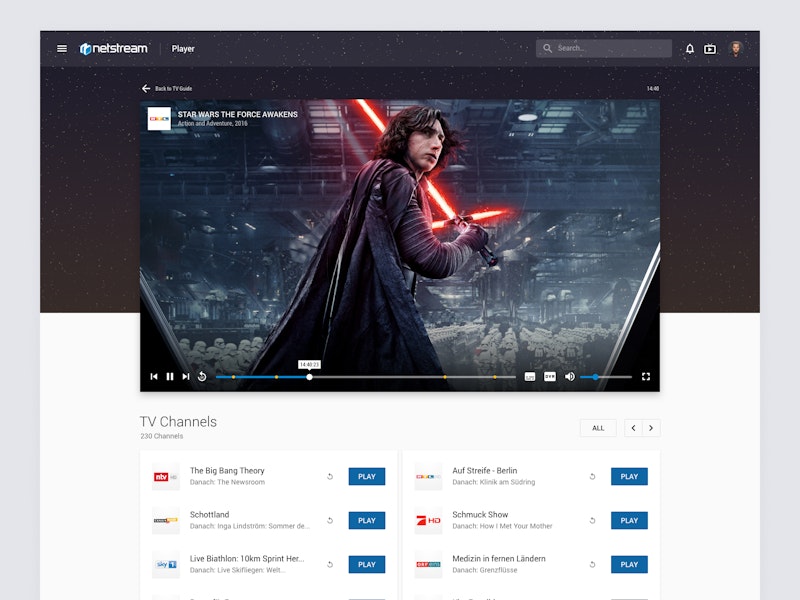Click the ntv HD channel logo

[166, 477]
